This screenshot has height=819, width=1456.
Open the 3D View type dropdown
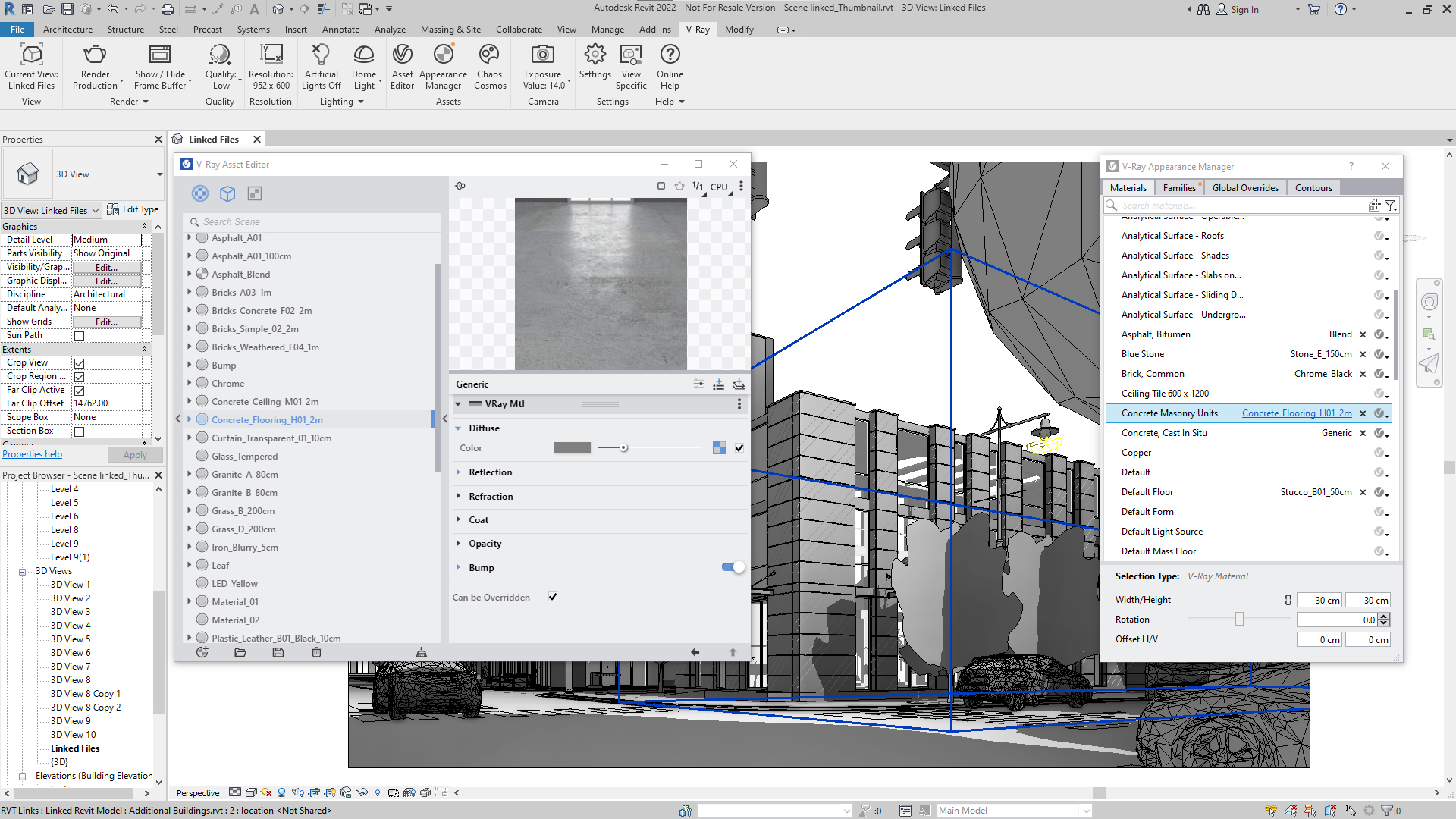click(159, 174)
